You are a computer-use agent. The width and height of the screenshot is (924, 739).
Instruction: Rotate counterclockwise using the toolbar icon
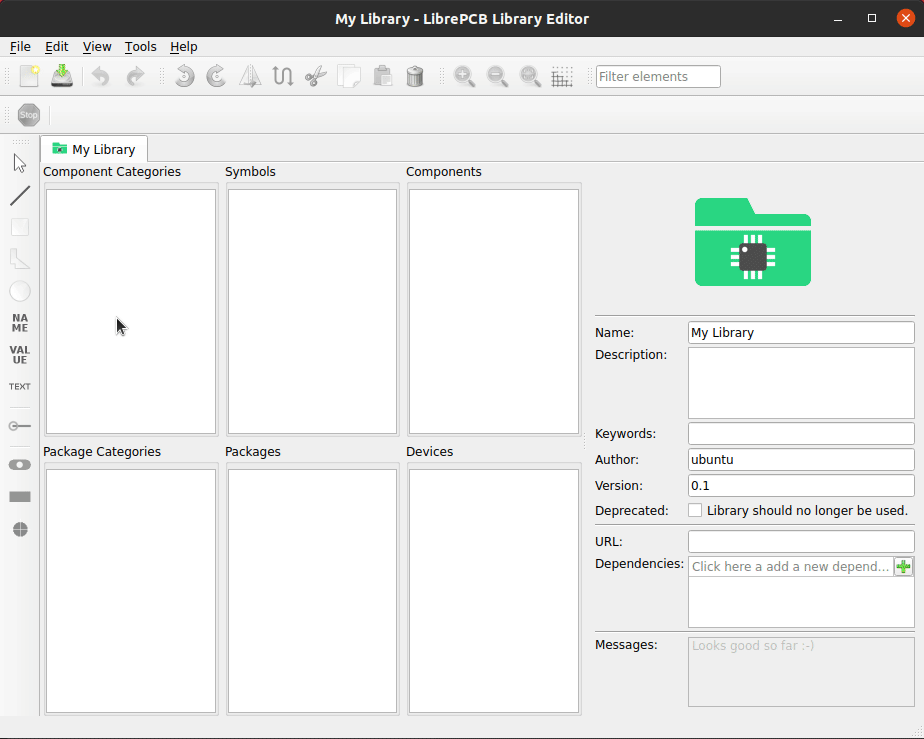point(184,77)
